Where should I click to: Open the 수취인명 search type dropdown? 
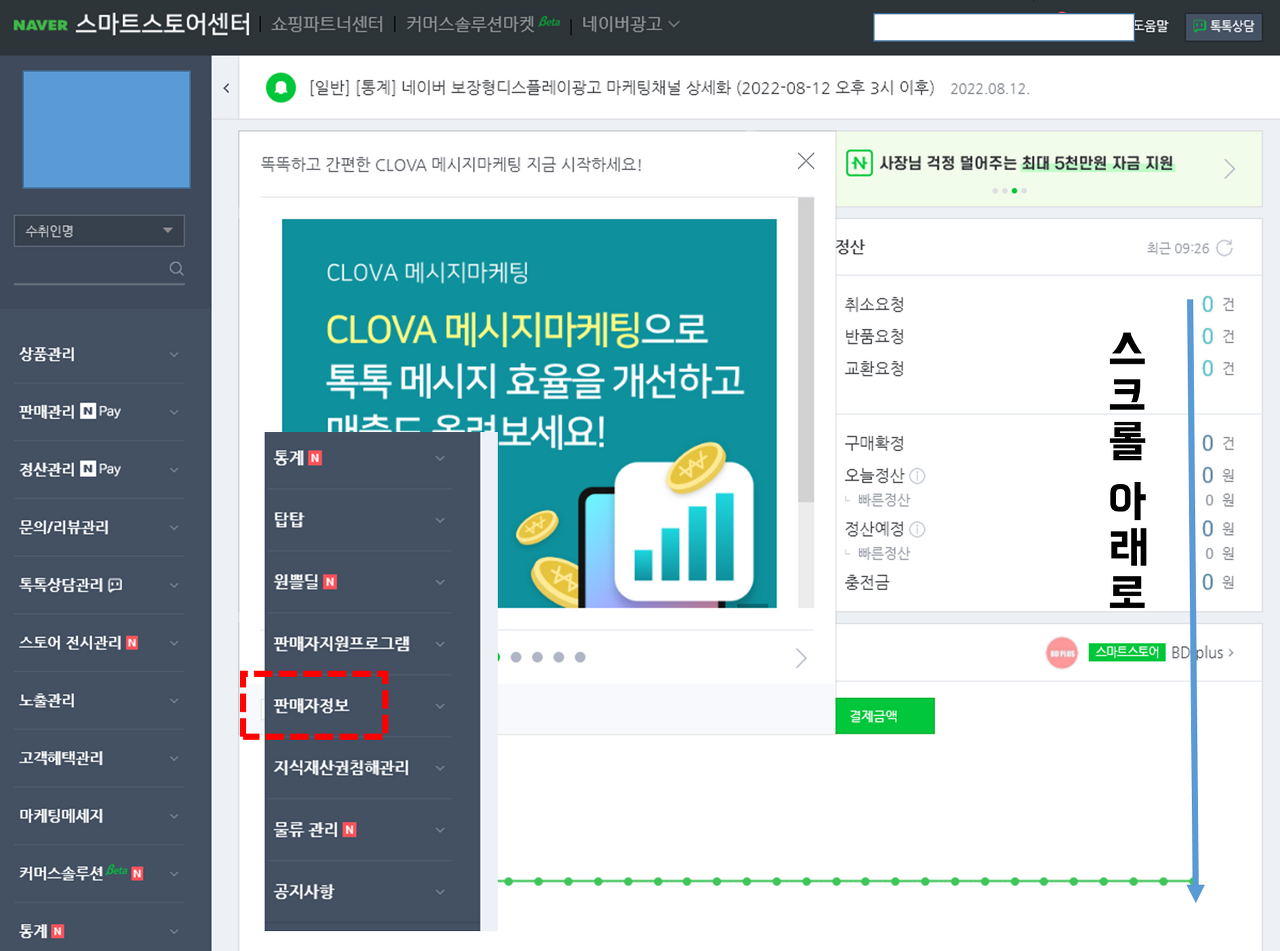pyautogui.click(x=99, y=231)
